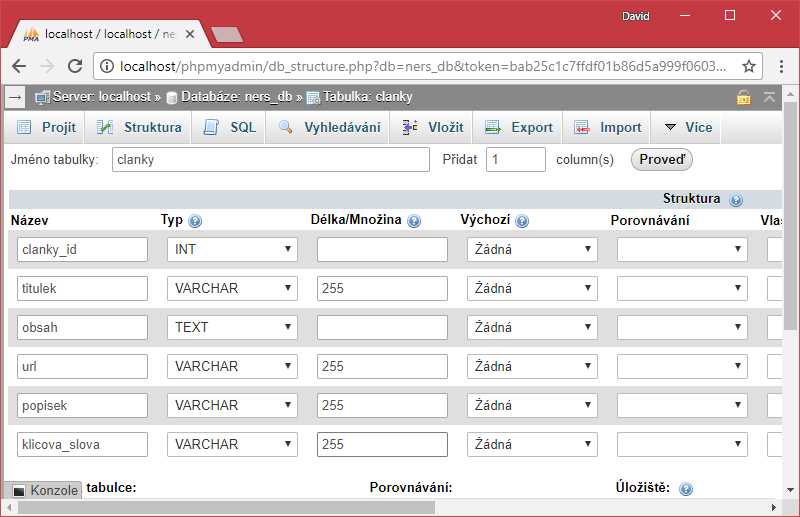
Task: Open type dropdown for klicova_slova row
Action: pyautogui.click(x=232, y=445)
